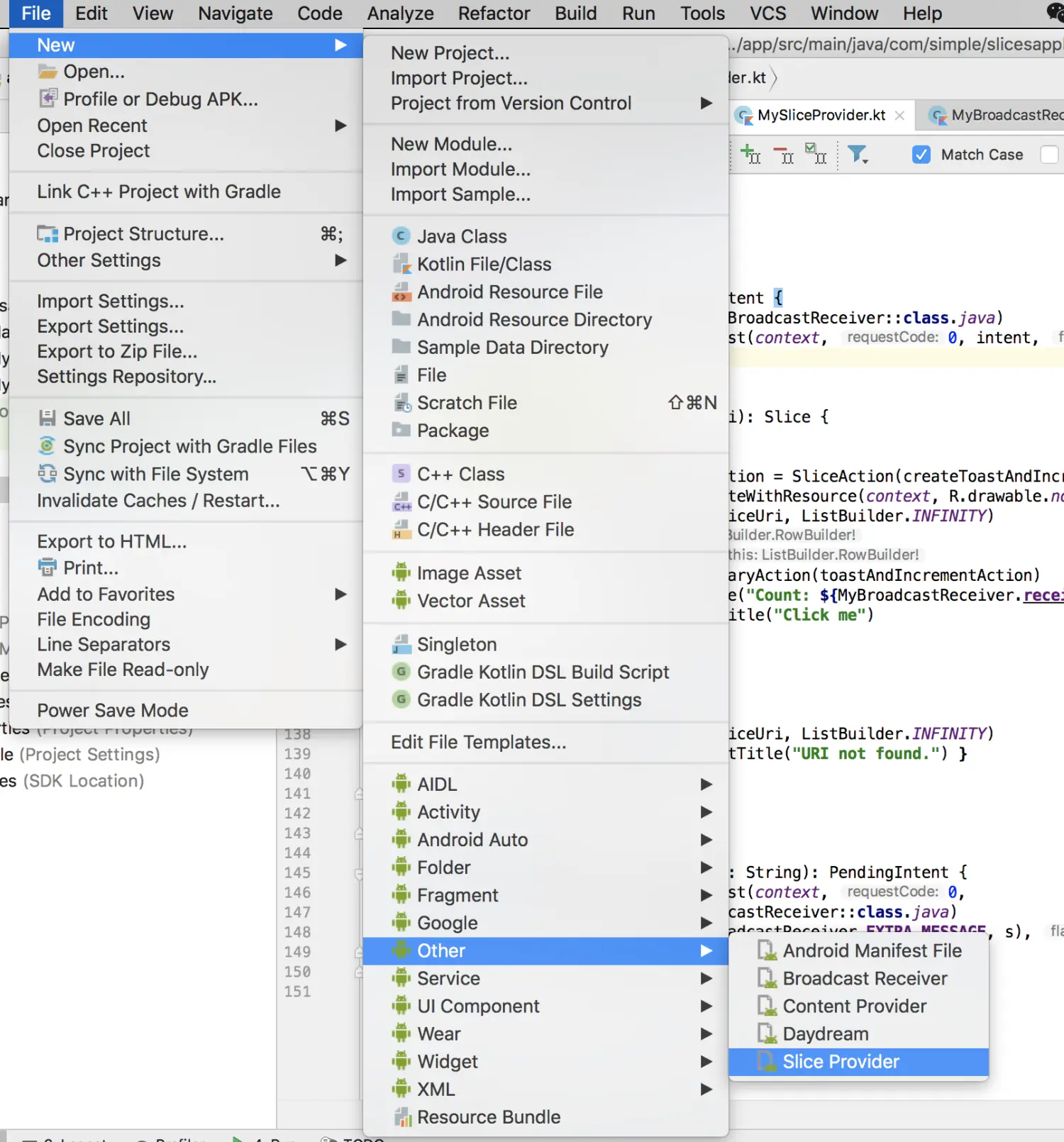Click Gradle Kotlin DSL Build Script icon
The height and width of the screenshot is (1142, 1064).
[401, 672]
